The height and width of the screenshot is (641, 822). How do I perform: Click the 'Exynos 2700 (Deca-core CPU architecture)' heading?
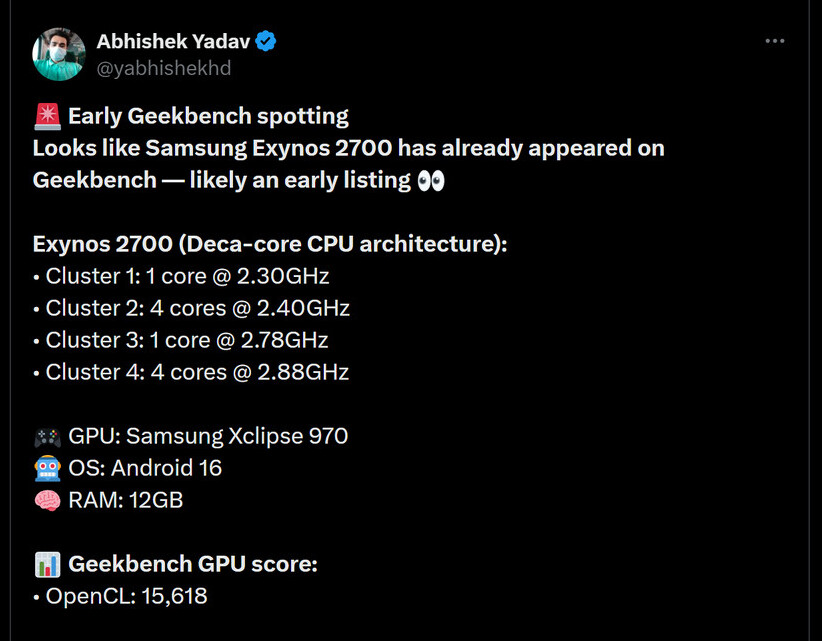270,244
